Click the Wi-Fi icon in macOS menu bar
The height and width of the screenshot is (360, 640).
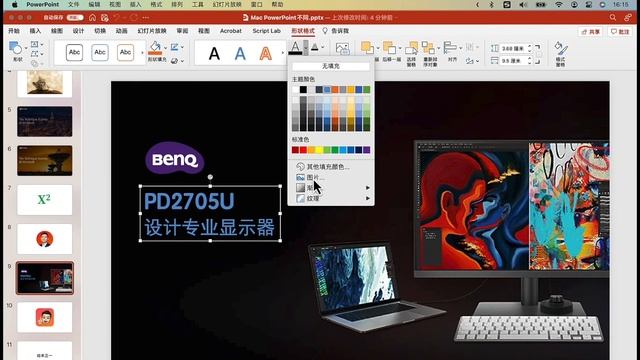coord(559,4)
